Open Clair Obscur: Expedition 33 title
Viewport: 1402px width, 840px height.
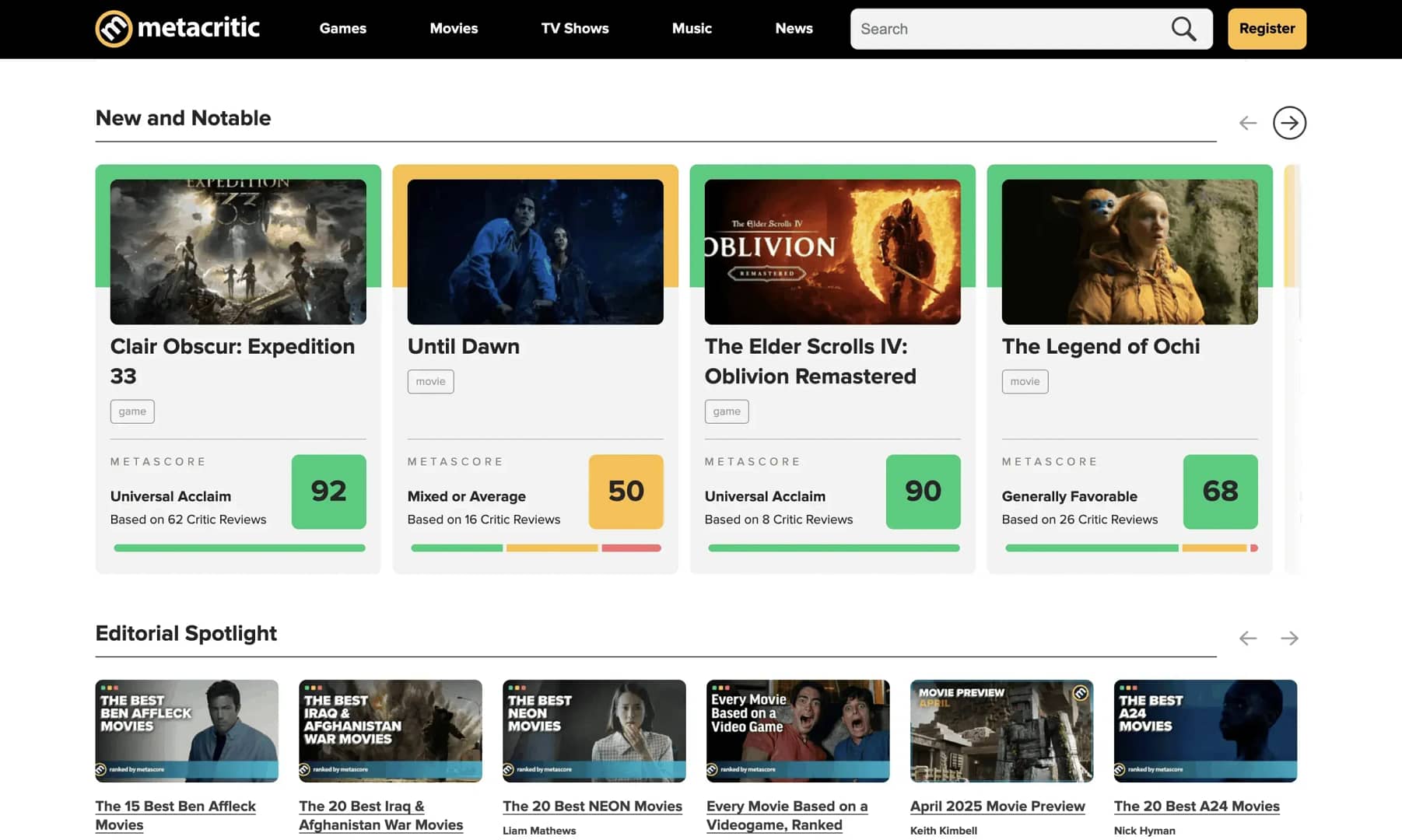click(x=233, y=361)
